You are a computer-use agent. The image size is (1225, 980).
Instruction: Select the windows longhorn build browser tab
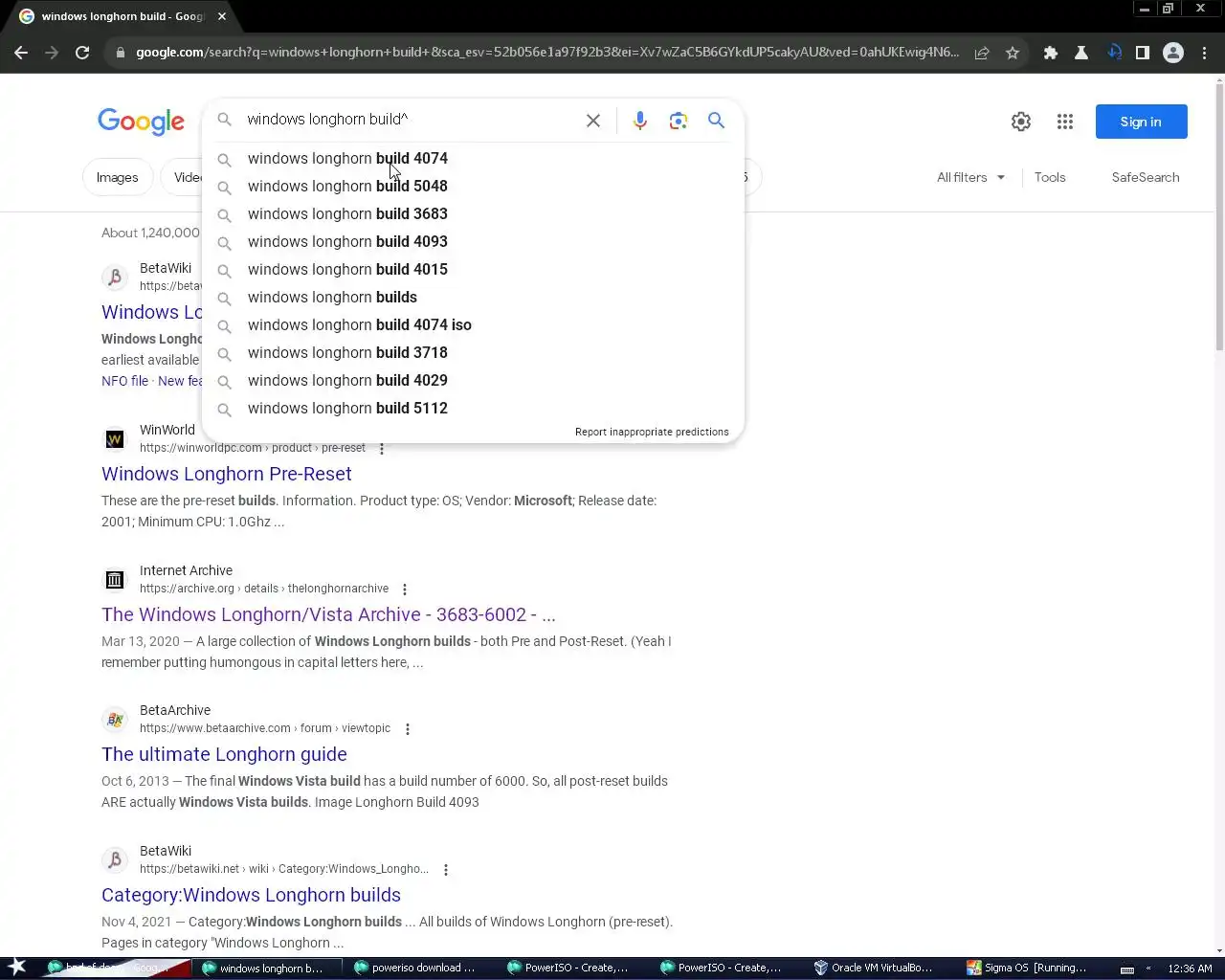tap(122, 16)
